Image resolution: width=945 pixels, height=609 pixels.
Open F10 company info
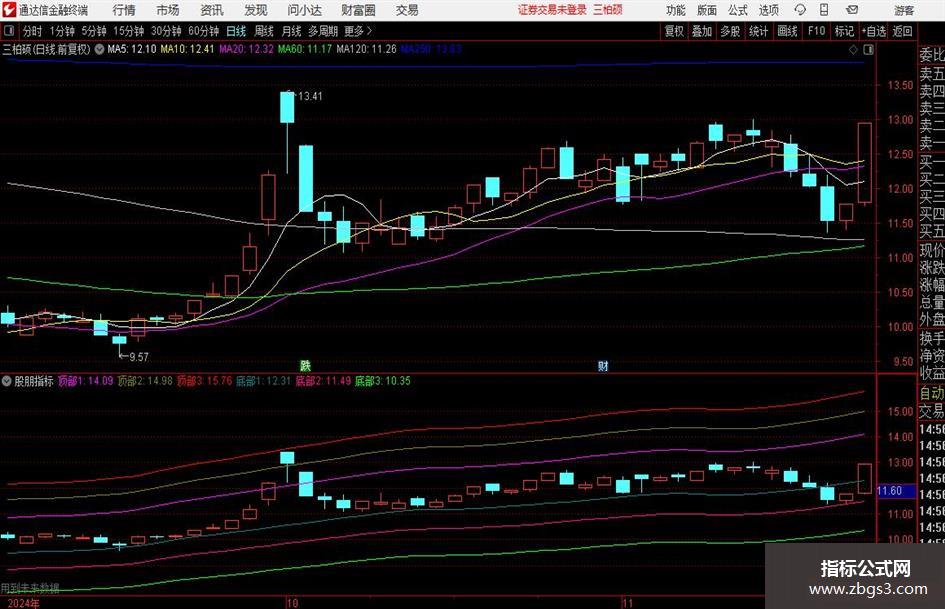coord(817,31)
